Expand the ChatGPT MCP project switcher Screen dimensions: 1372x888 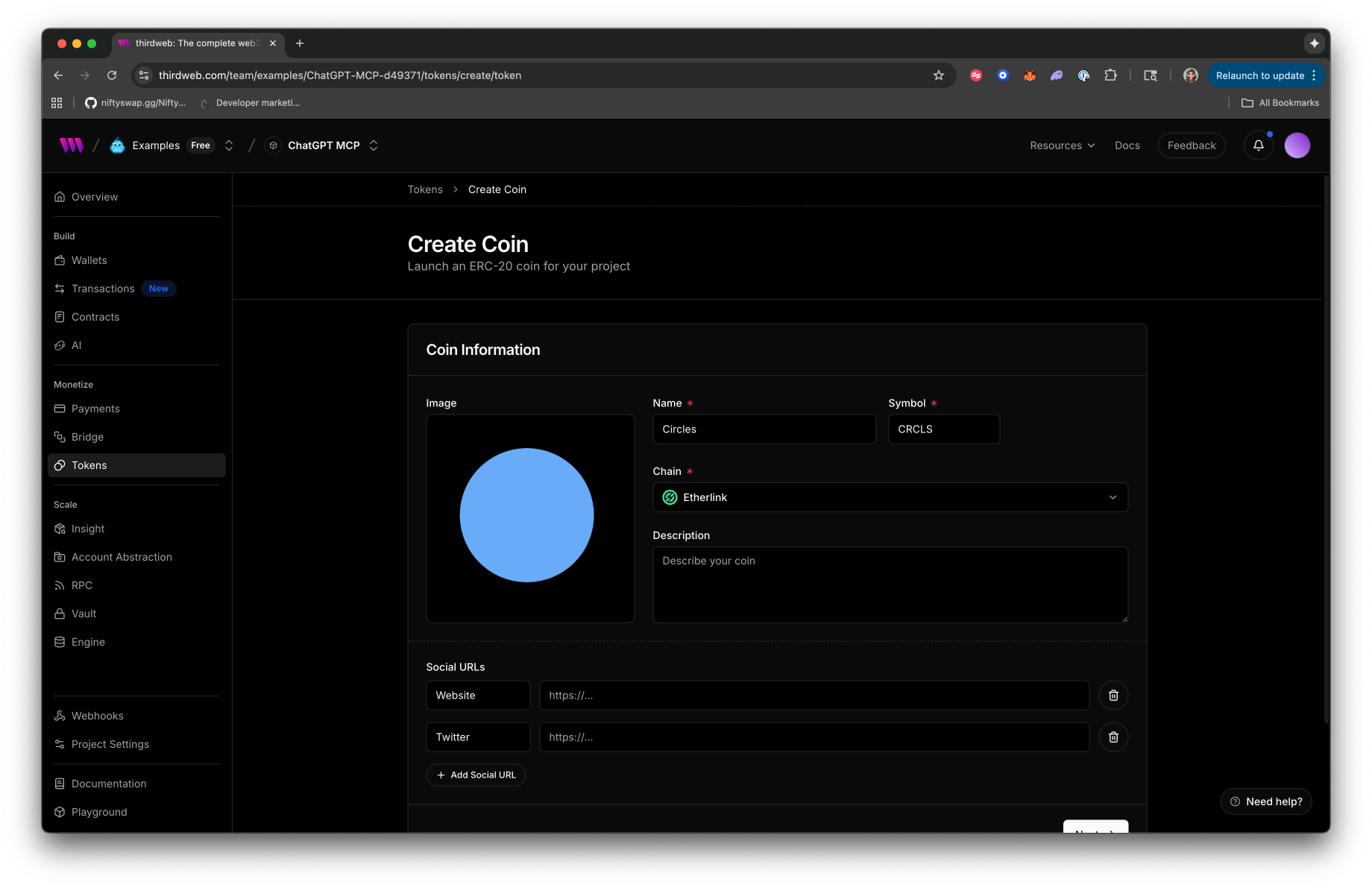click(x=374, y=145)
